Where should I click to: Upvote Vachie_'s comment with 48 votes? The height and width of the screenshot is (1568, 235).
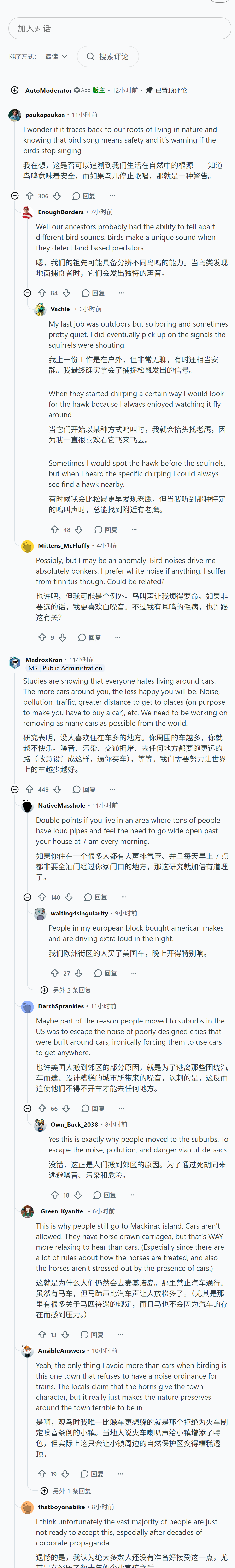click(55, 530)
